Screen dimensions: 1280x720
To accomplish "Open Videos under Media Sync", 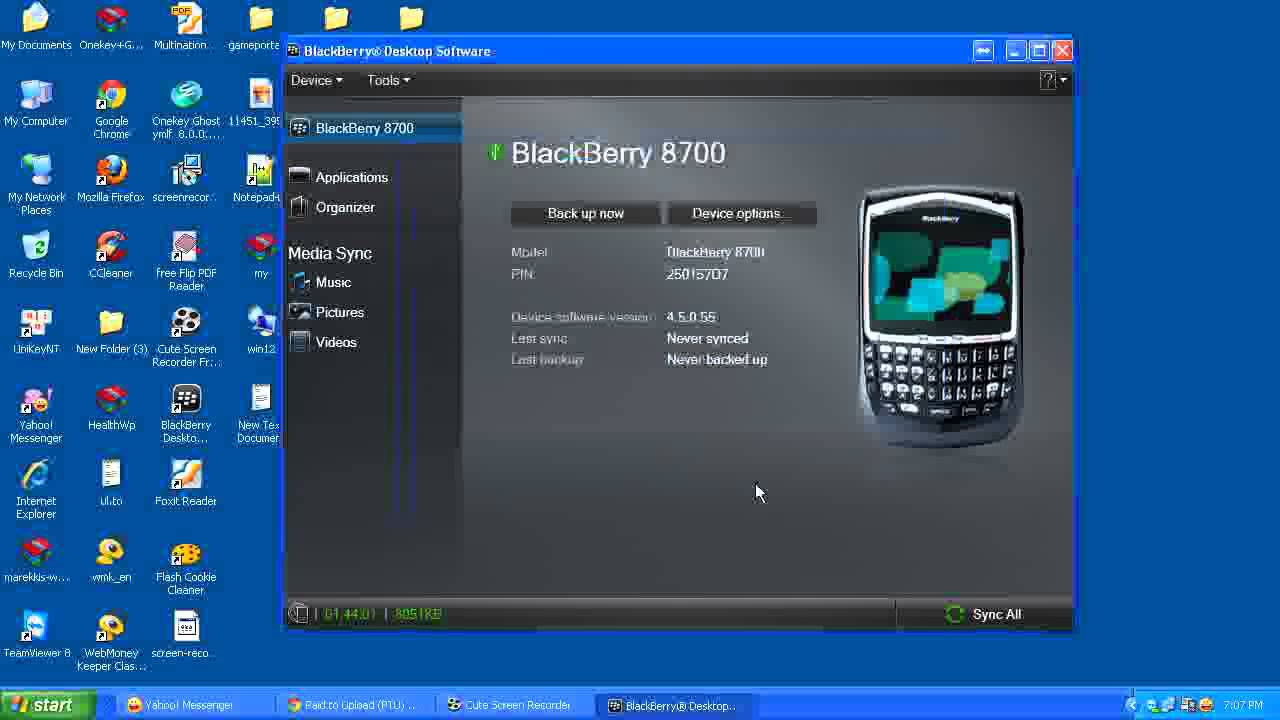I will tap(336, 342).
